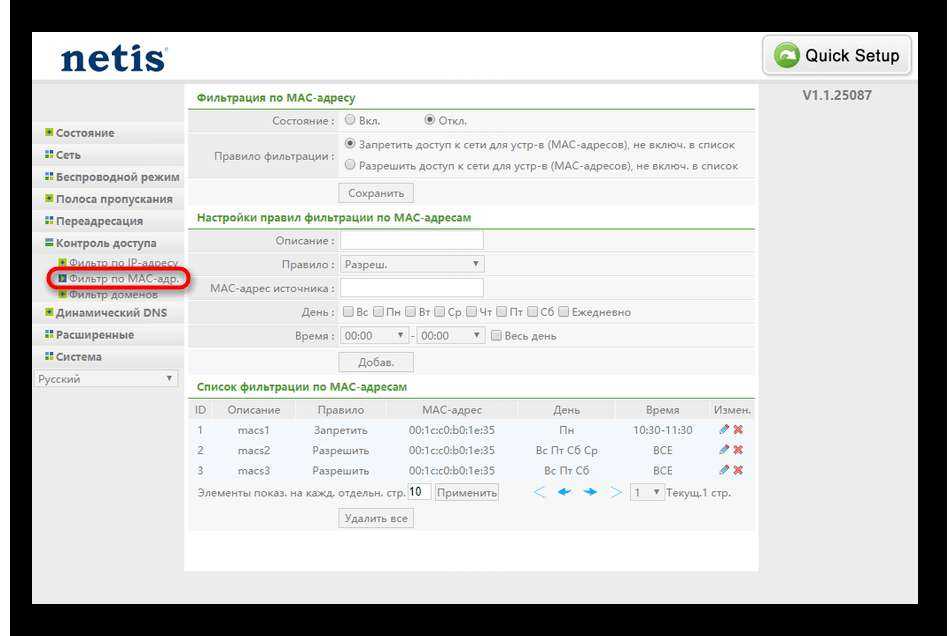Screen dimensions: 950x636
Task: Collapse the Контроль доступа section
Action: [106, 243]
